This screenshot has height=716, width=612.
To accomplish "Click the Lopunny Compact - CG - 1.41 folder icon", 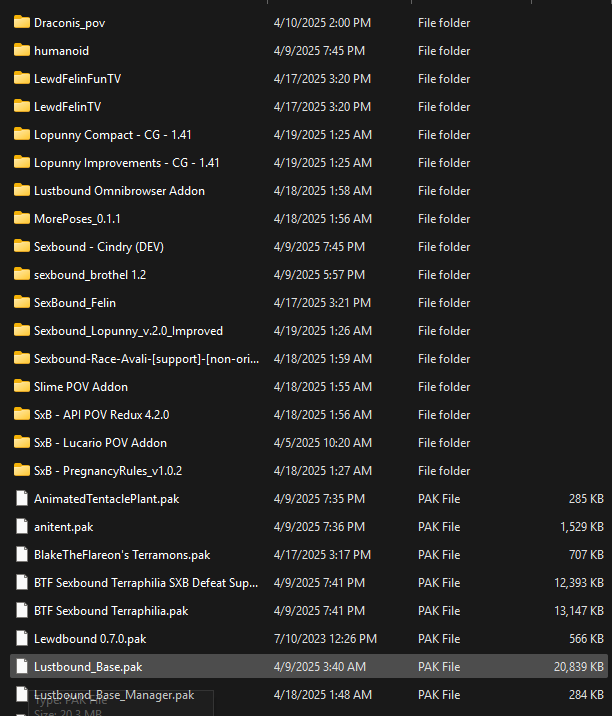I will [21, 134].
